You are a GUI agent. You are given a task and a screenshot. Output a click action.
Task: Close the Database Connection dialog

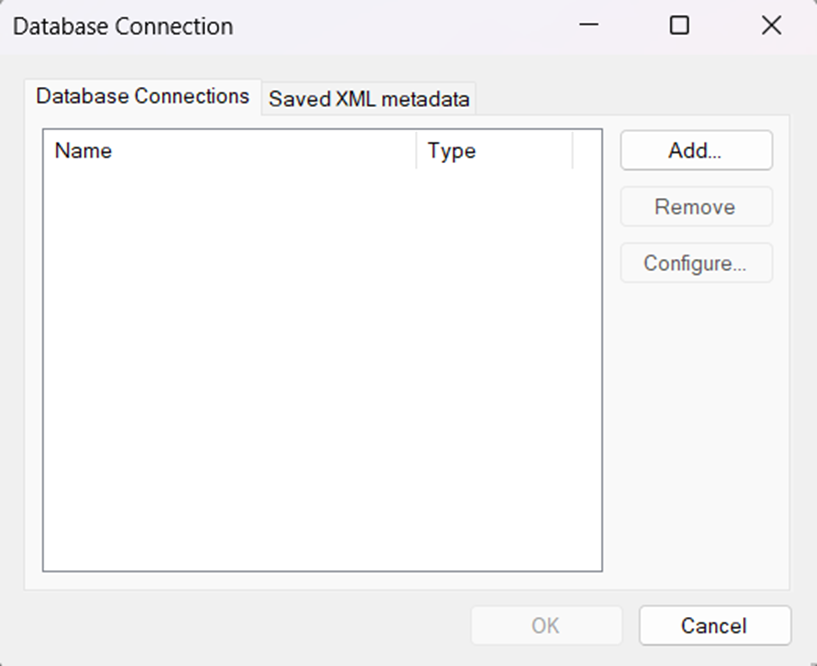pyautogui.click(x=771, y=26)
